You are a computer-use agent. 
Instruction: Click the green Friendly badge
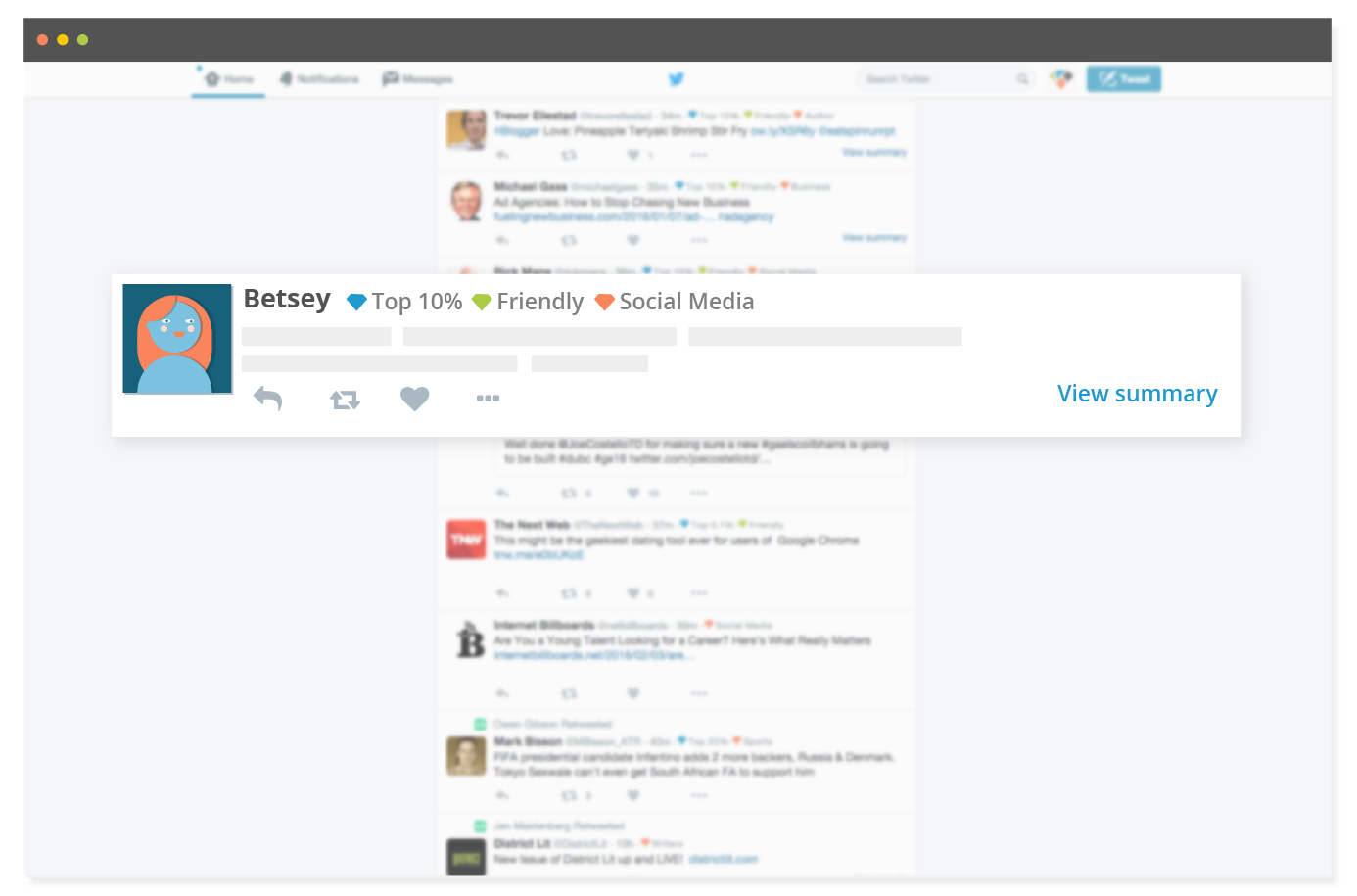(x=482, y=302)
